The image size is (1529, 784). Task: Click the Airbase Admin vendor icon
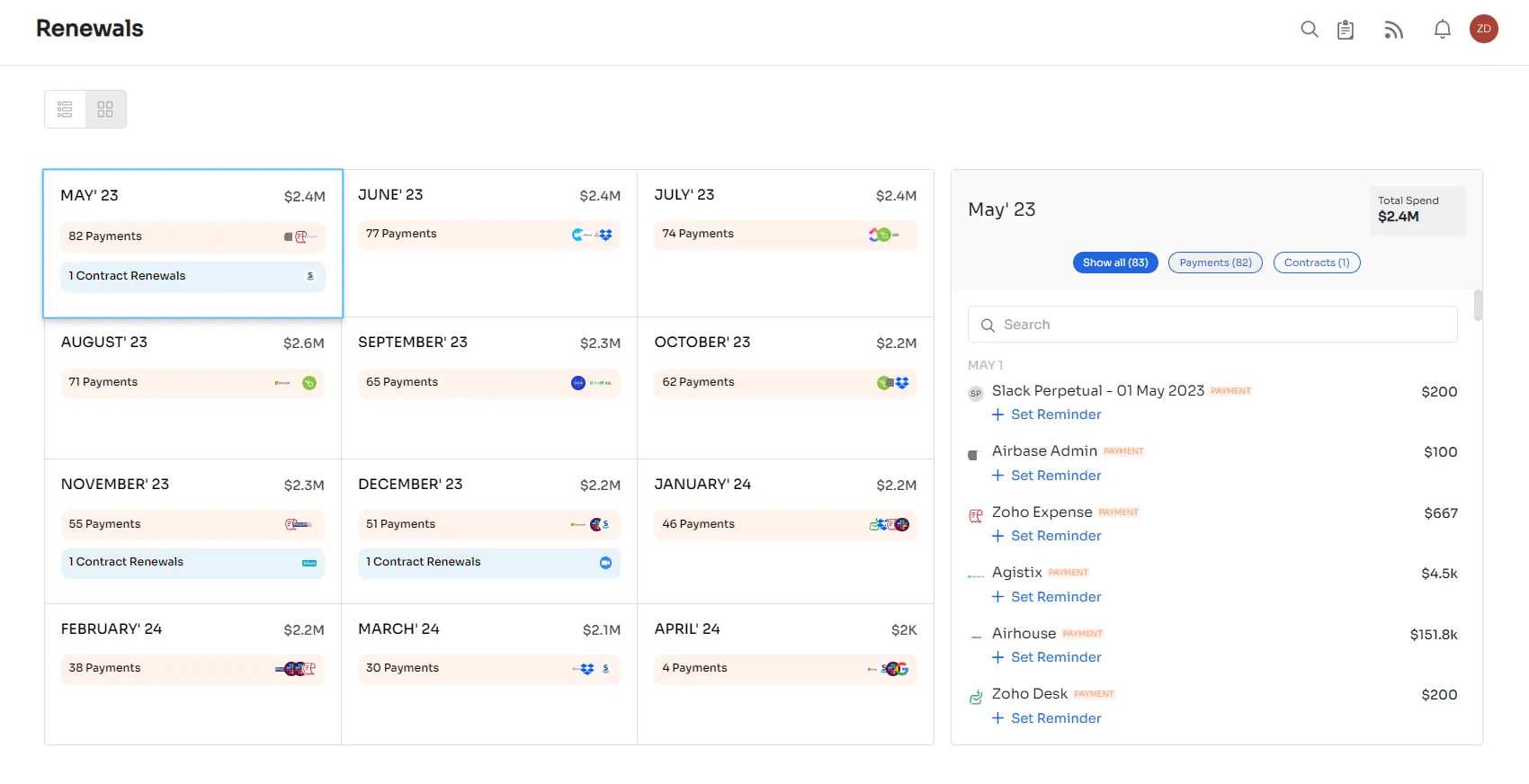[972, 455]
